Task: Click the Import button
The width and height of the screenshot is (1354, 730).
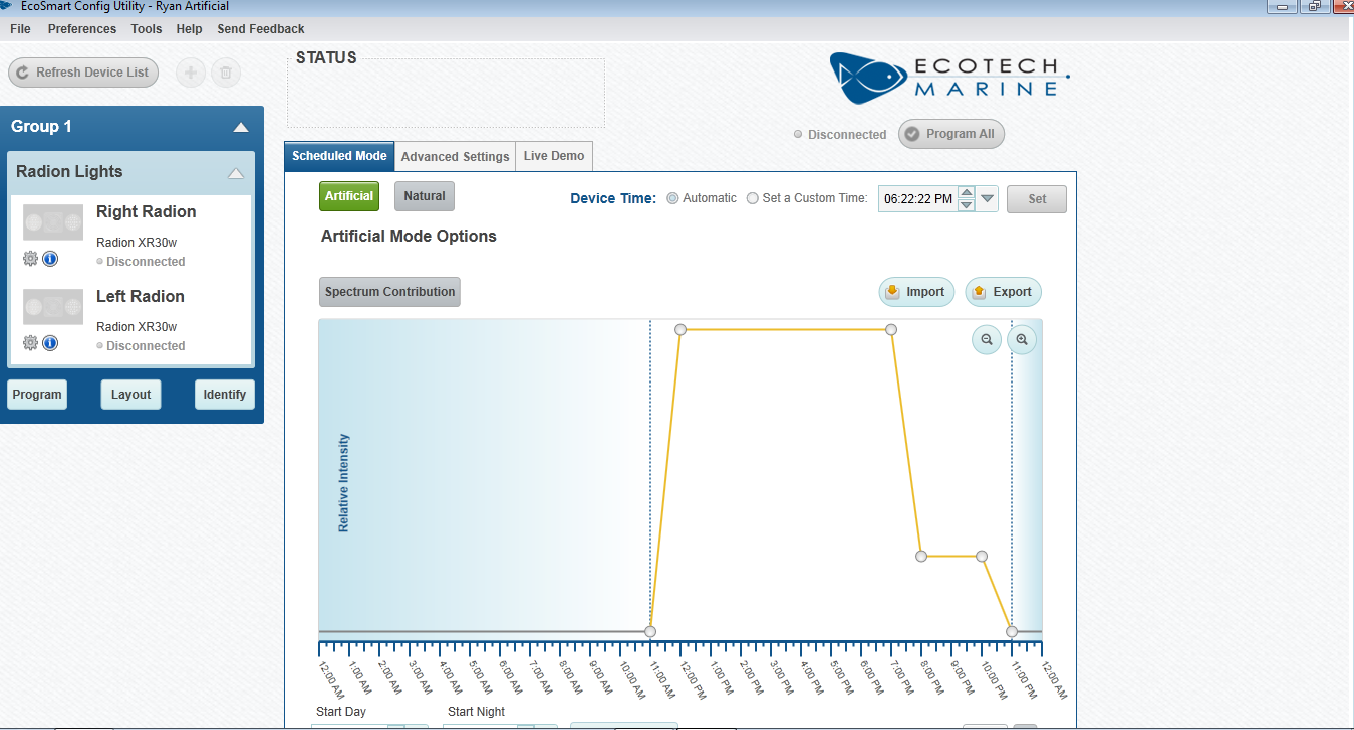Action: point(916,292)
